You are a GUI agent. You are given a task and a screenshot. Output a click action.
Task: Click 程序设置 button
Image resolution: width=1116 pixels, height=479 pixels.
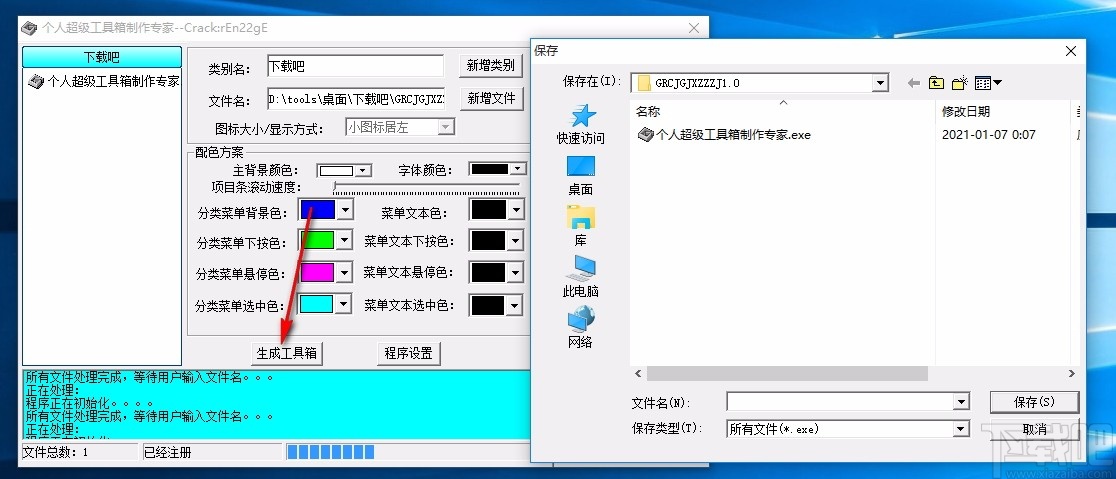[409, 353]
